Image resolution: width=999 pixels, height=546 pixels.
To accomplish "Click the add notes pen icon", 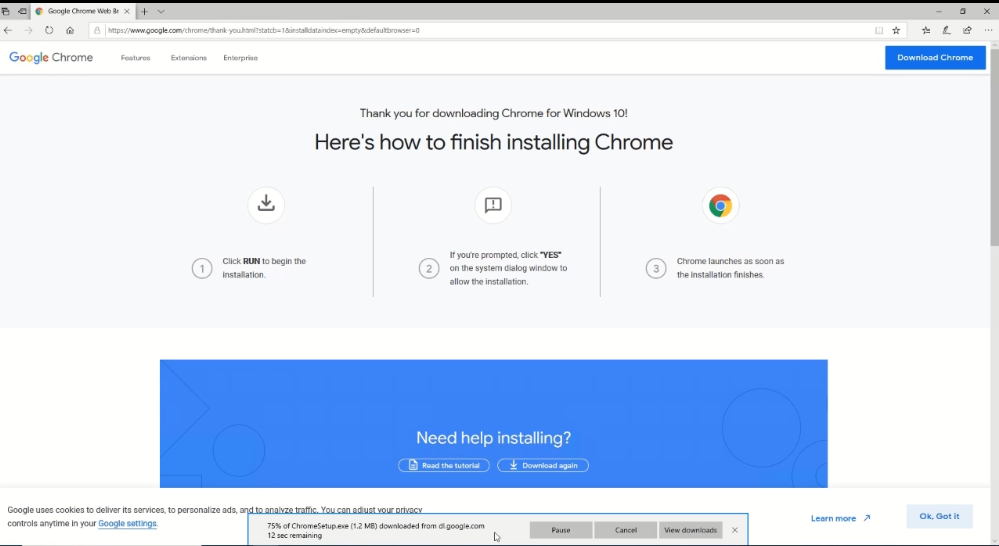I will point(946,30).
